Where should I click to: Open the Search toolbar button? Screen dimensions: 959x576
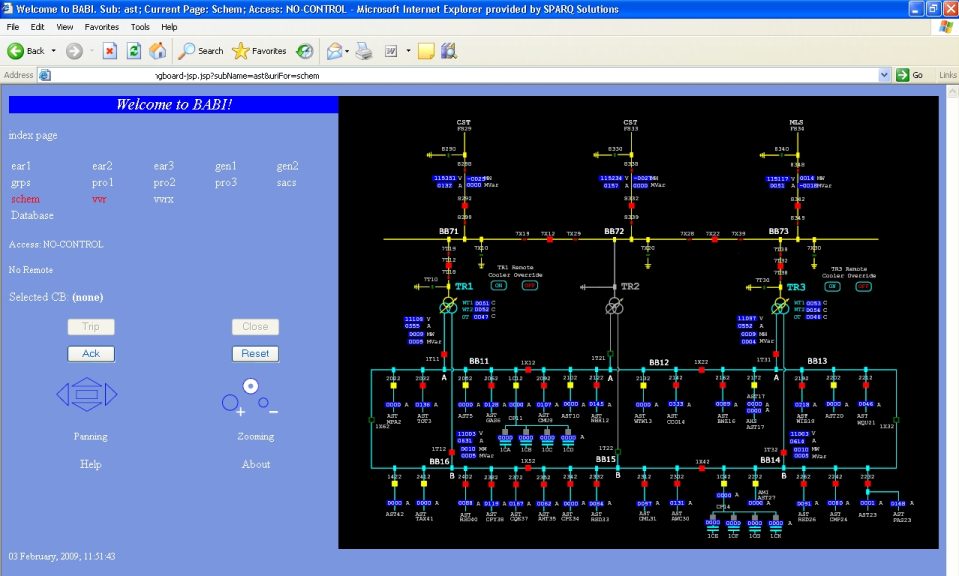[x=201, y=51]
